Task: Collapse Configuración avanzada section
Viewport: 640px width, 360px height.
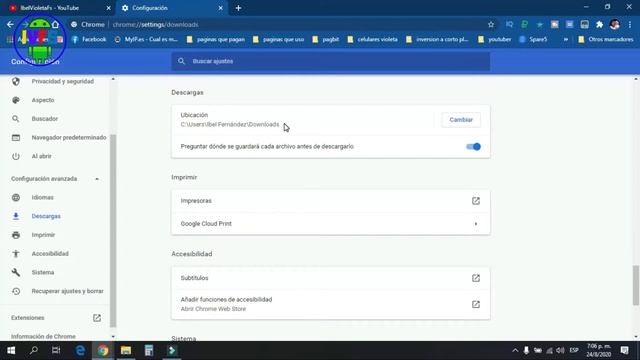Action: point(55,179)
